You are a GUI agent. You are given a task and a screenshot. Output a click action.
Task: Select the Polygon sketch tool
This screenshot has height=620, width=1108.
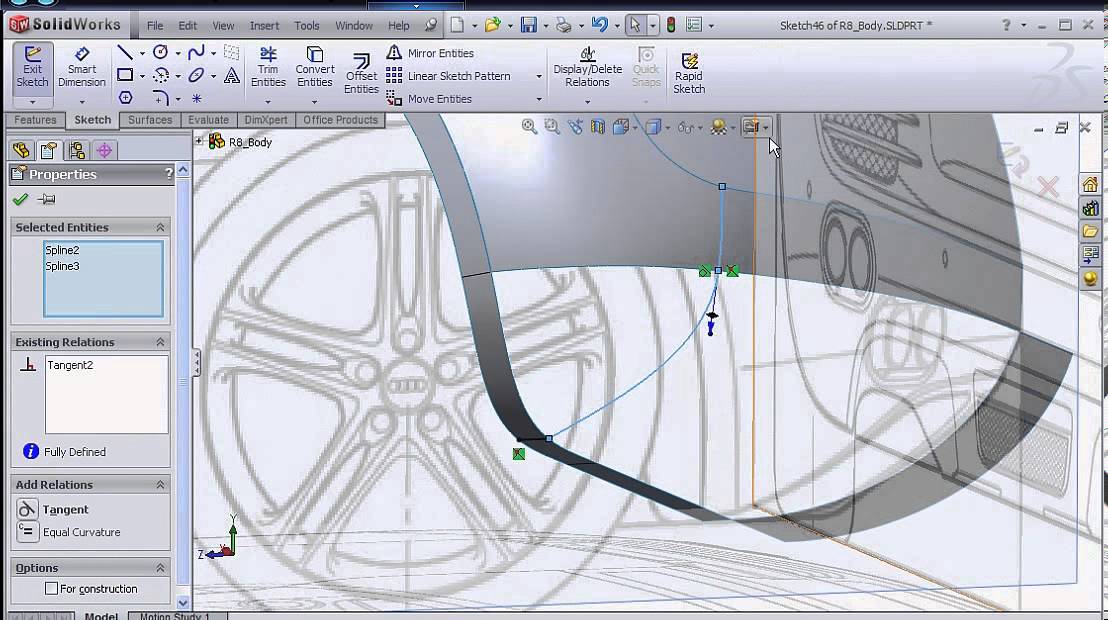126,98
